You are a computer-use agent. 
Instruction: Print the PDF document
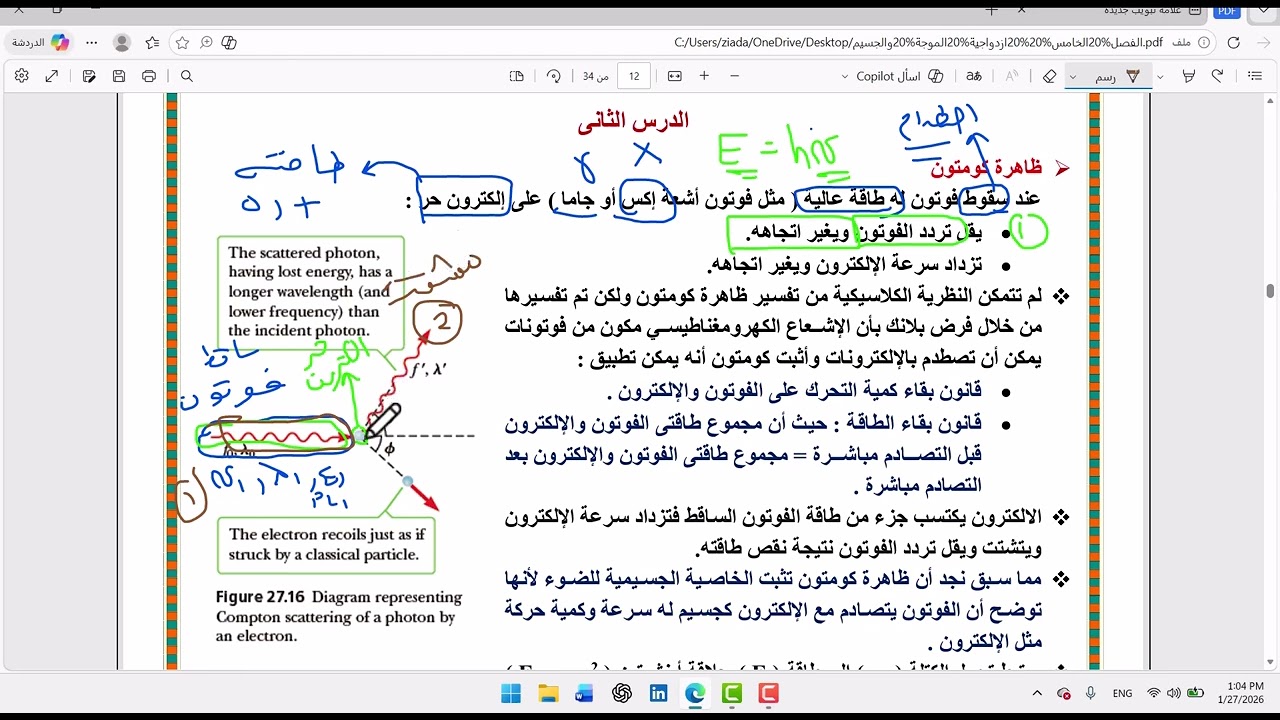click(149, 76)
